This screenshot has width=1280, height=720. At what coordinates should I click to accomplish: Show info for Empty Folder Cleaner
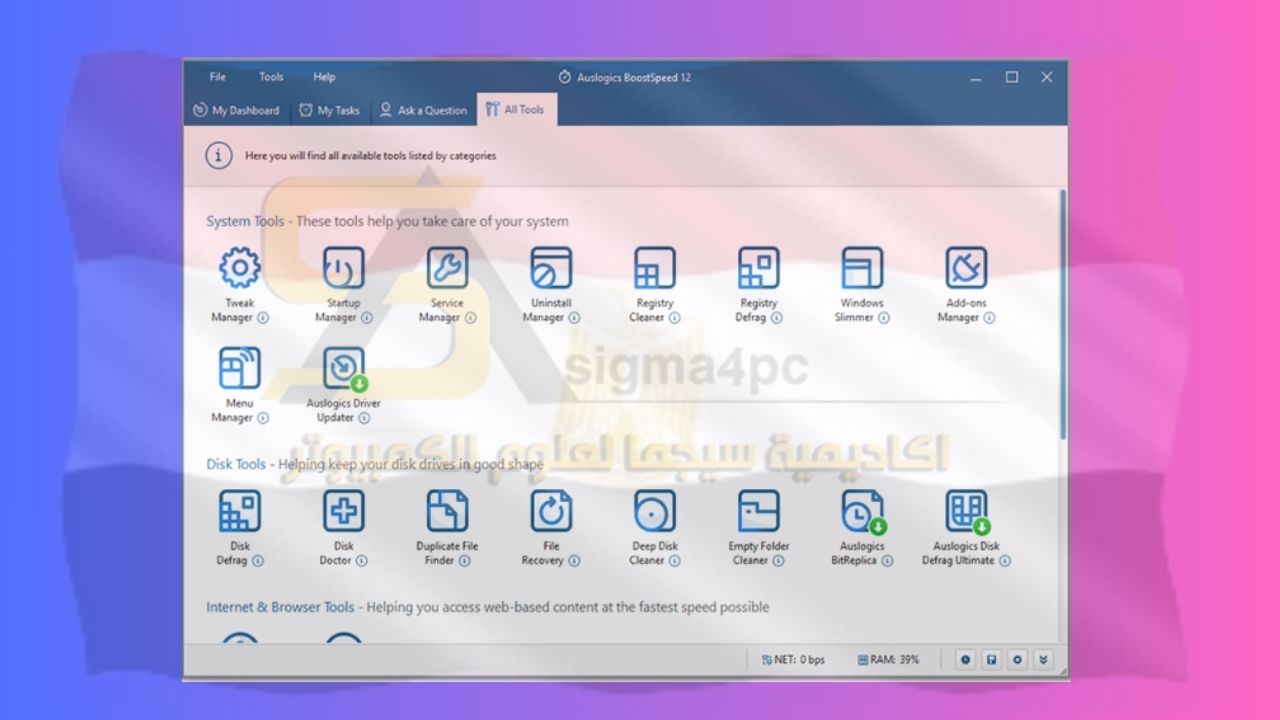pos(778,561)
